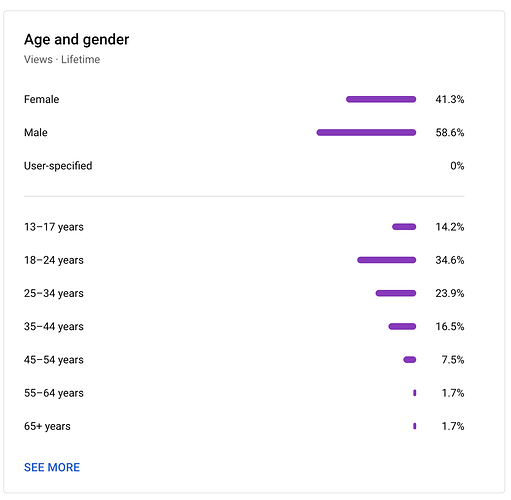Click the User-specified 0% value
Viewport: 511px width, 500px height.
(457, 166)
